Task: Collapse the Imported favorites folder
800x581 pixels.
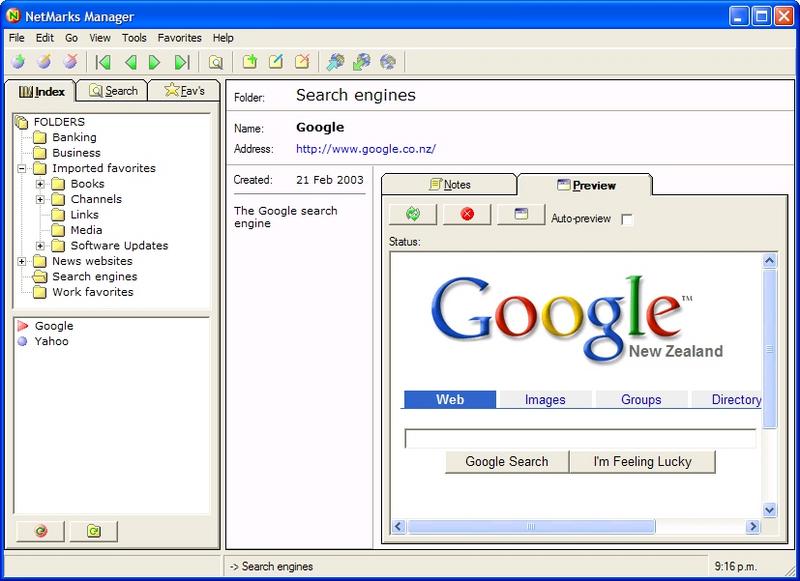Action: pos(22,168)
